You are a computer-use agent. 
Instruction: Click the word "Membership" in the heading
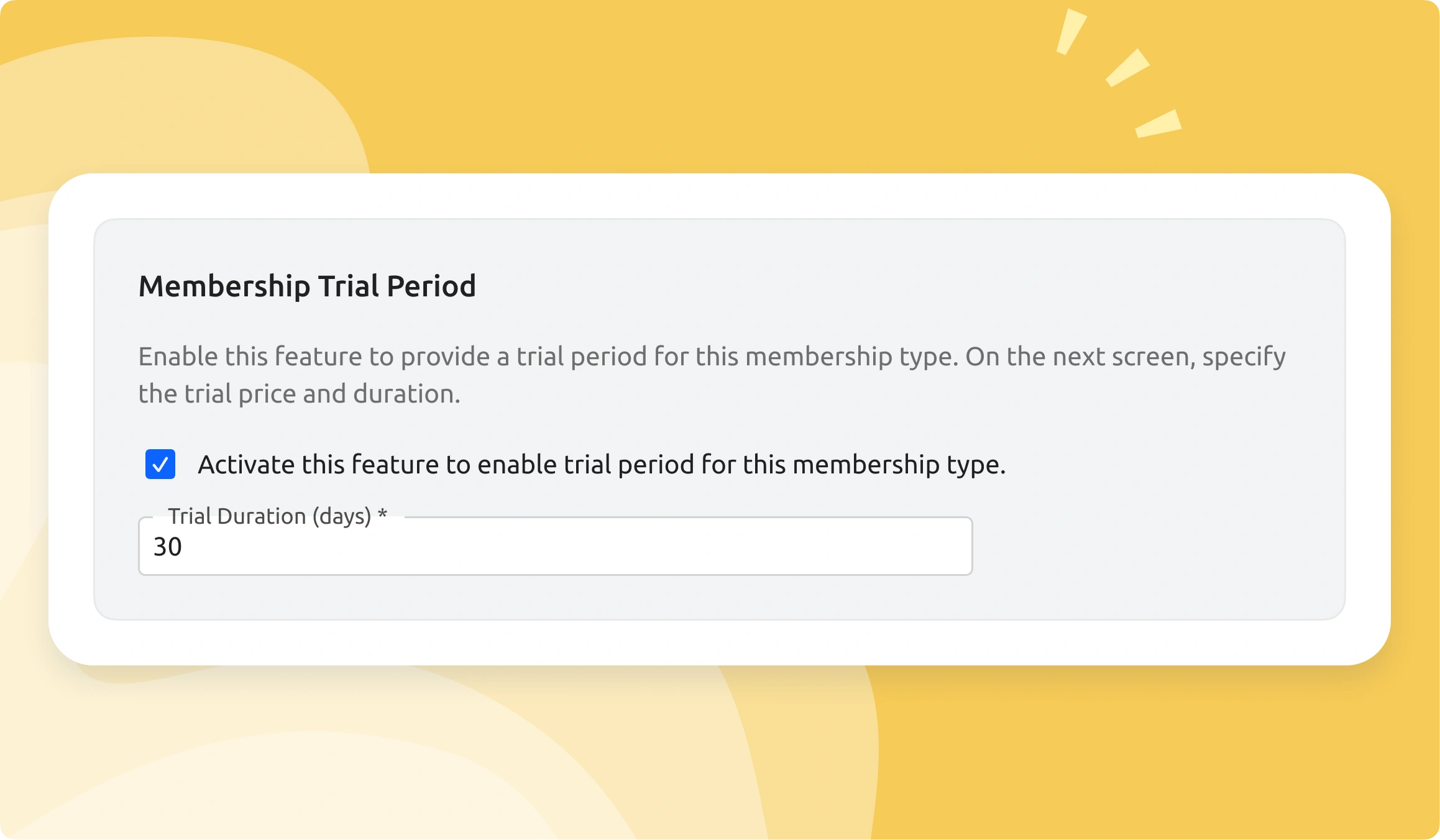224,286
